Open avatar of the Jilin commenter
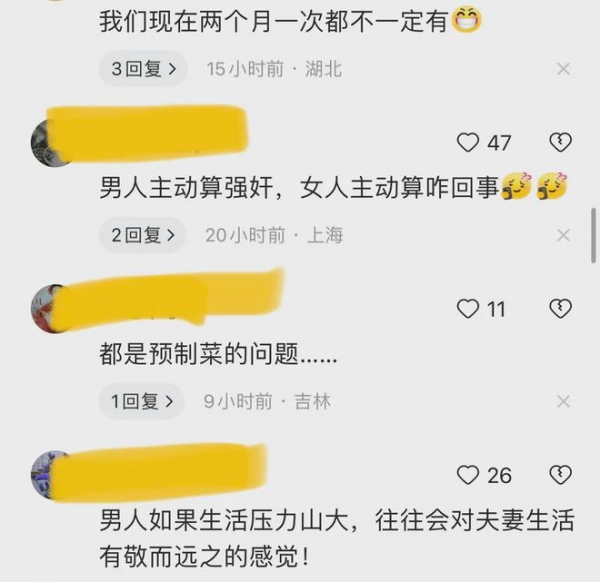The width and height of the screenshot is (600, 582). tap(49, 308)
